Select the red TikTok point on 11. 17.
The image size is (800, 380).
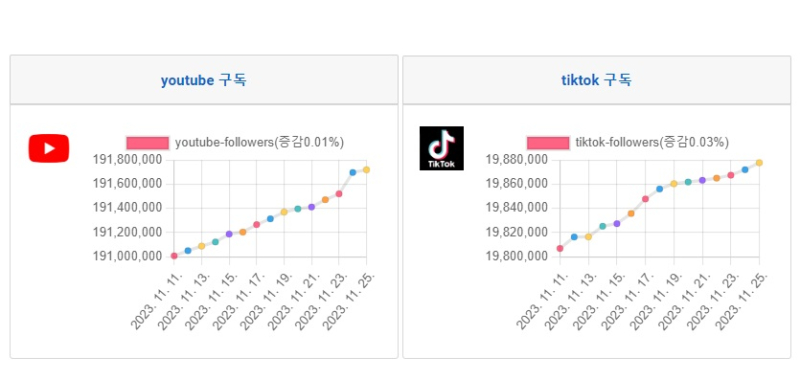[645, 199]
